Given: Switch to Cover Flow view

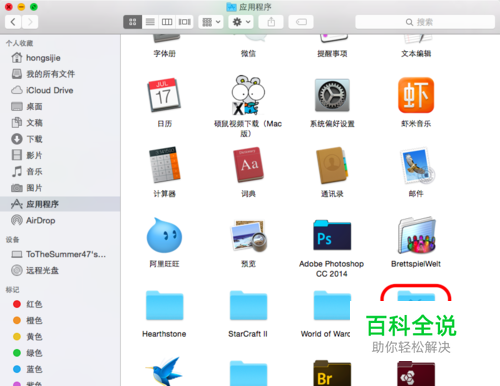Looking at the screenshot, I should [x=184, y=22].
